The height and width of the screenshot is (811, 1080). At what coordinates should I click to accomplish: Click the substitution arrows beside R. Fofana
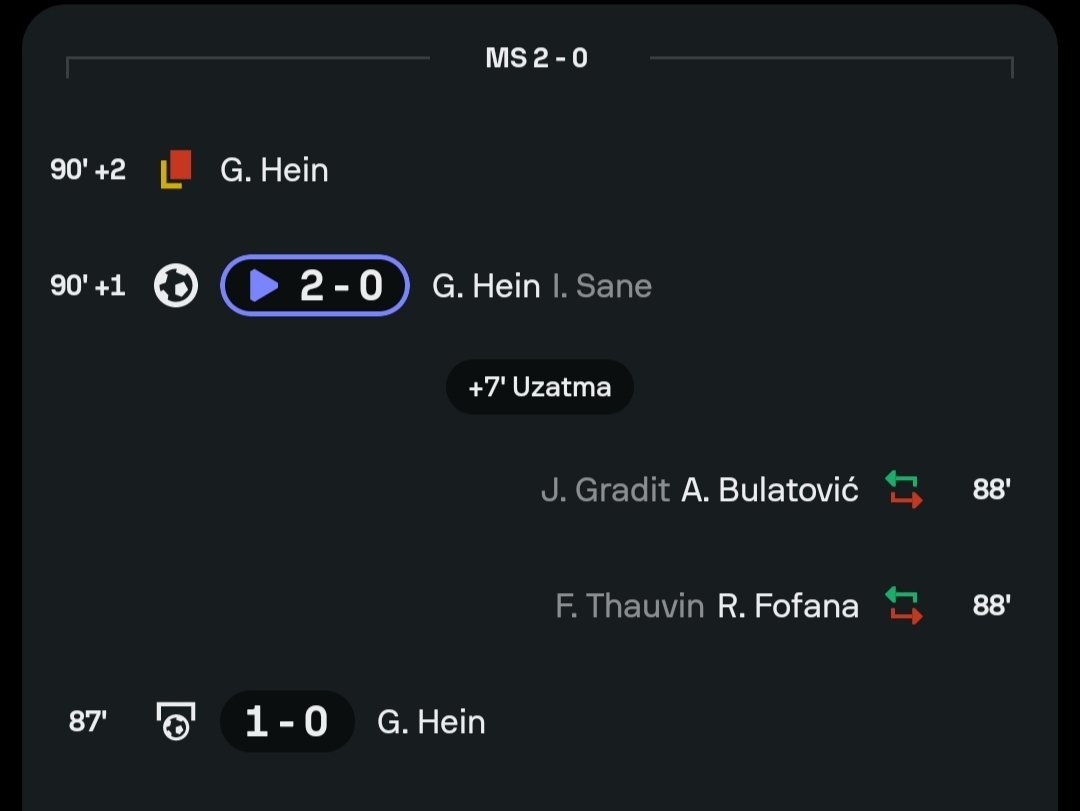tap(903, 606)
